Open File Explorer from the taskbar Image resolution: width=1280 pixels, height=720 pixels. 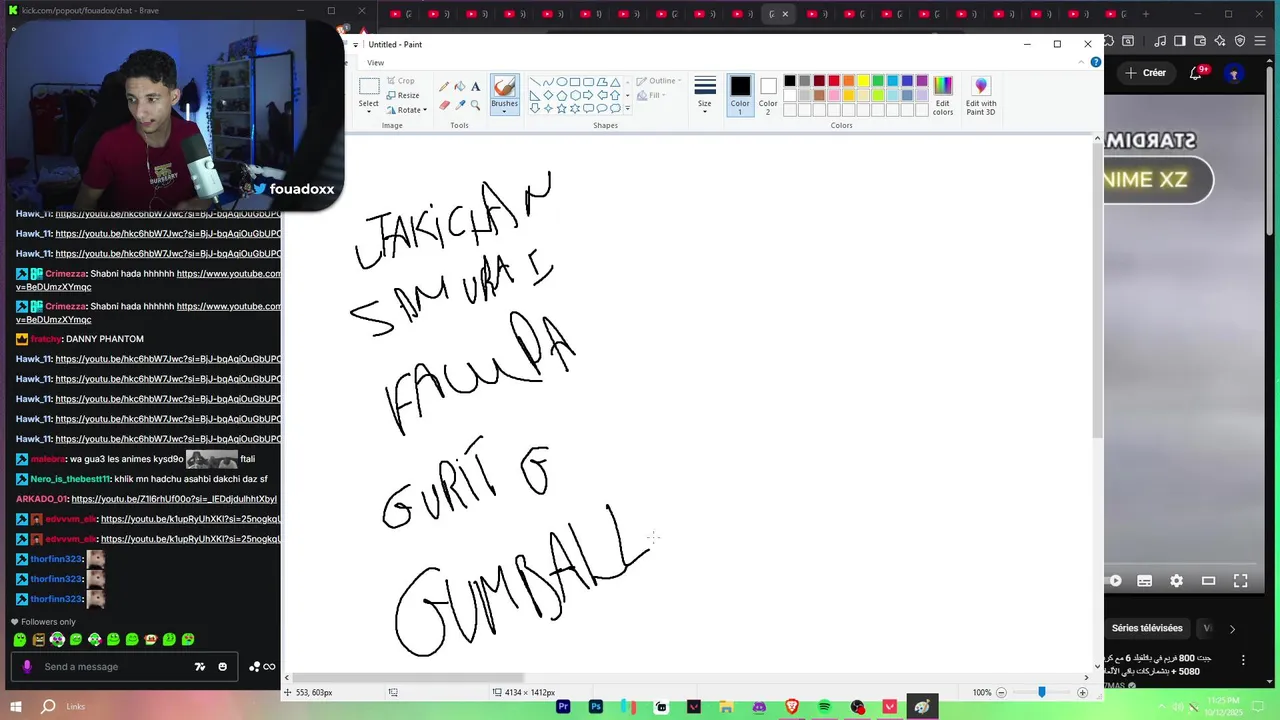click(726, 707)
